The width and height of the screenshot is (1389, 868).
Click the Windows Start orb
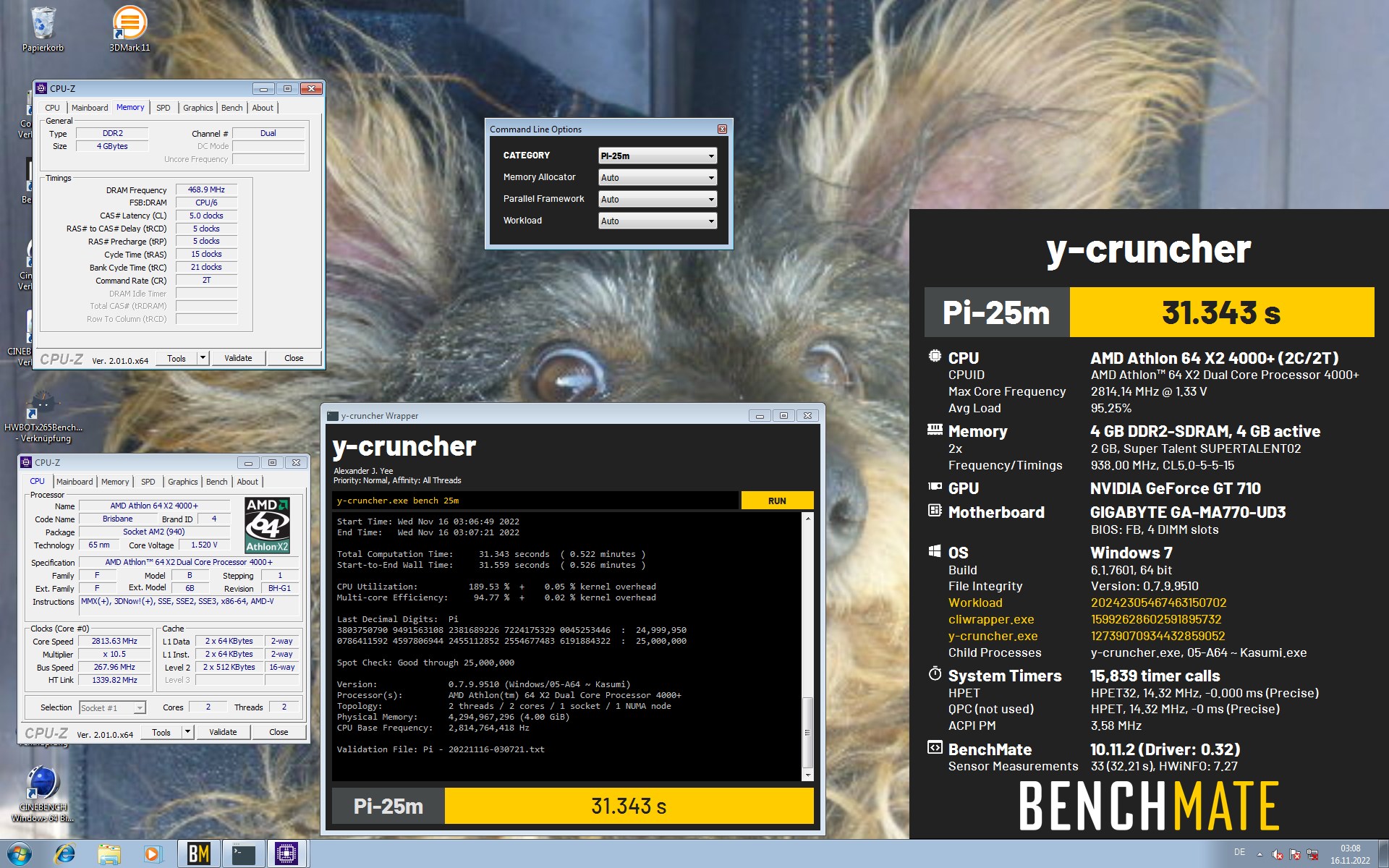(20, 854)
